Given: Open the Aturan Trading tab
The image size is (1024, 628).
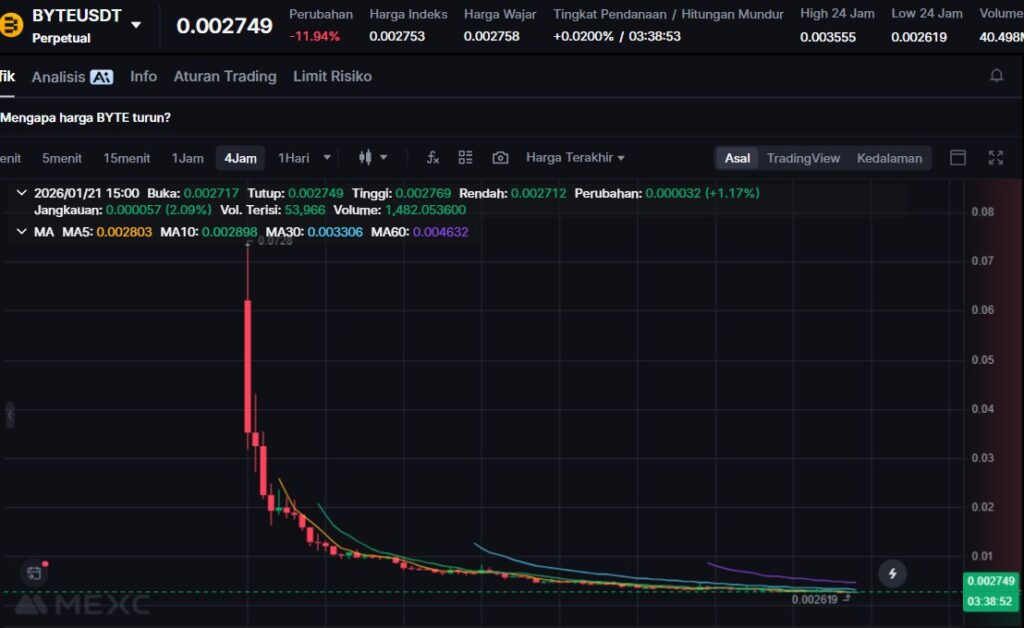Looking at the screenshot, I should (x=225, y=76).
